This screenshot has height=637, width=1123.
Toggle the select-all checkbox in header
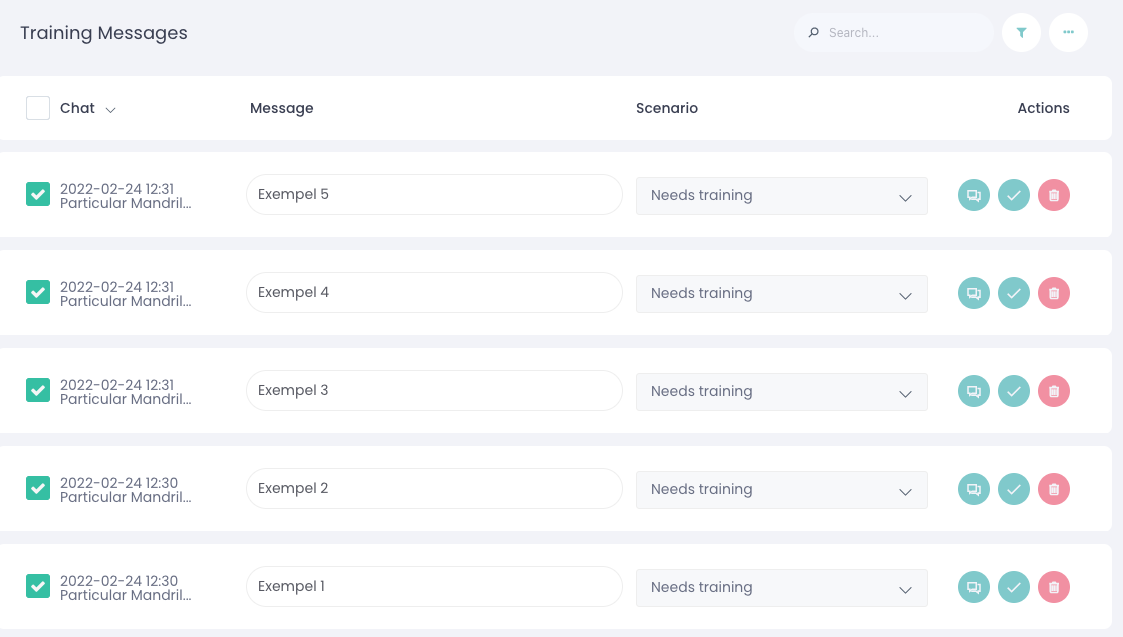pyautogui.click(x=38, y=108)
